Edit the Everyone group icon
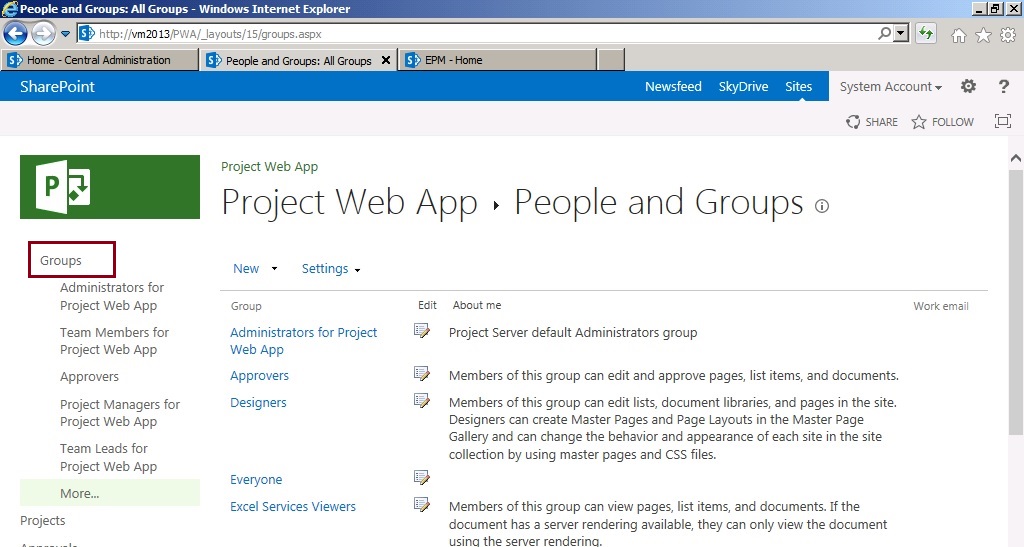The image size is (1024, 547). [422, 478]
